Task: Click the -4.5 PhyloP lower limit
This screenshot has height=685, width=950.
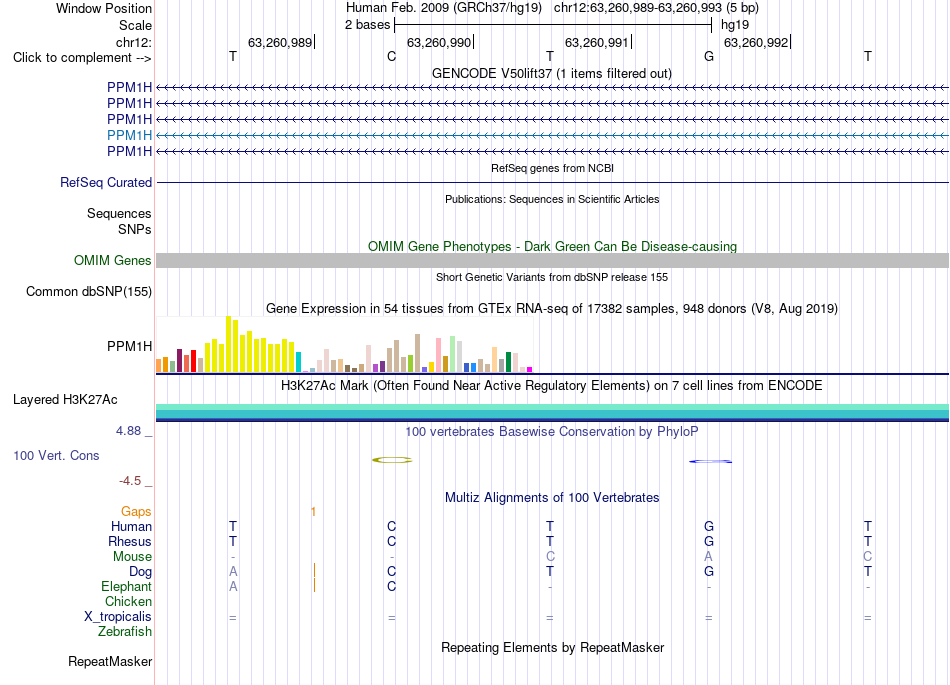Action: tap(130, 480)
